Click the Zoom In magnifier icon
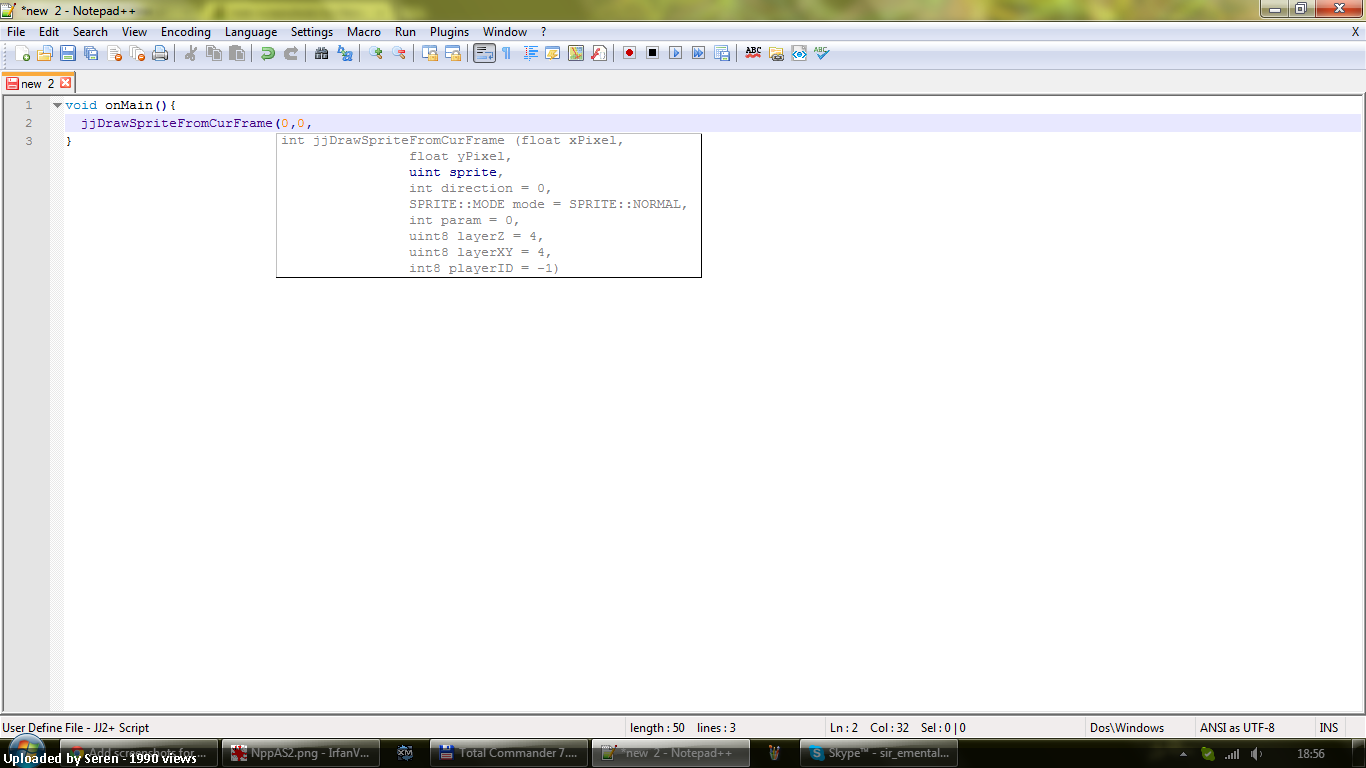The height and width of the screenshot is (768, 1366). [376, 53]
